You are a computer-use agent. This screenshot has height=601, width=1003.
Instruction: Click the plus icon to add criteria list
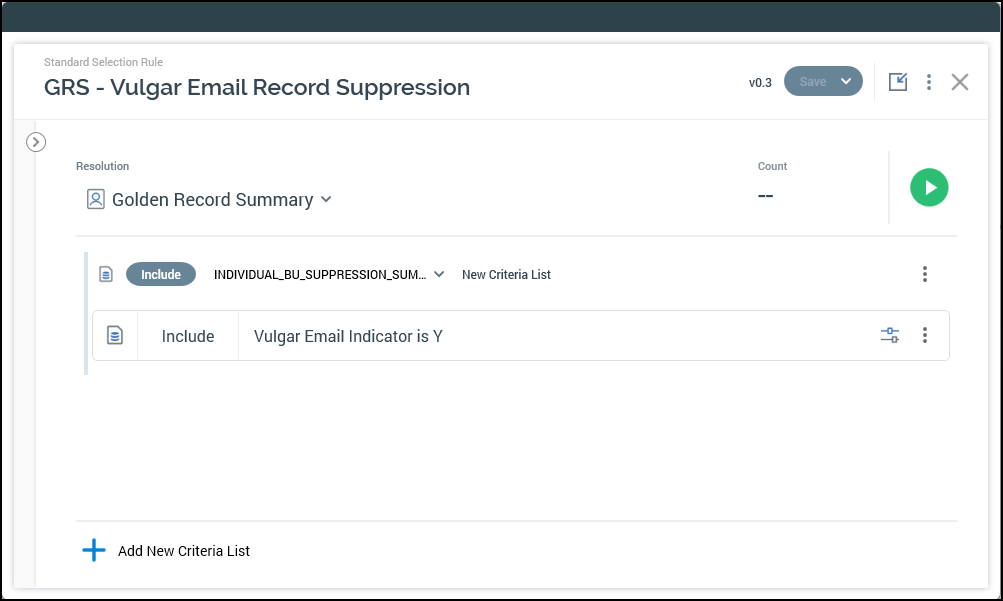(94, 551)
